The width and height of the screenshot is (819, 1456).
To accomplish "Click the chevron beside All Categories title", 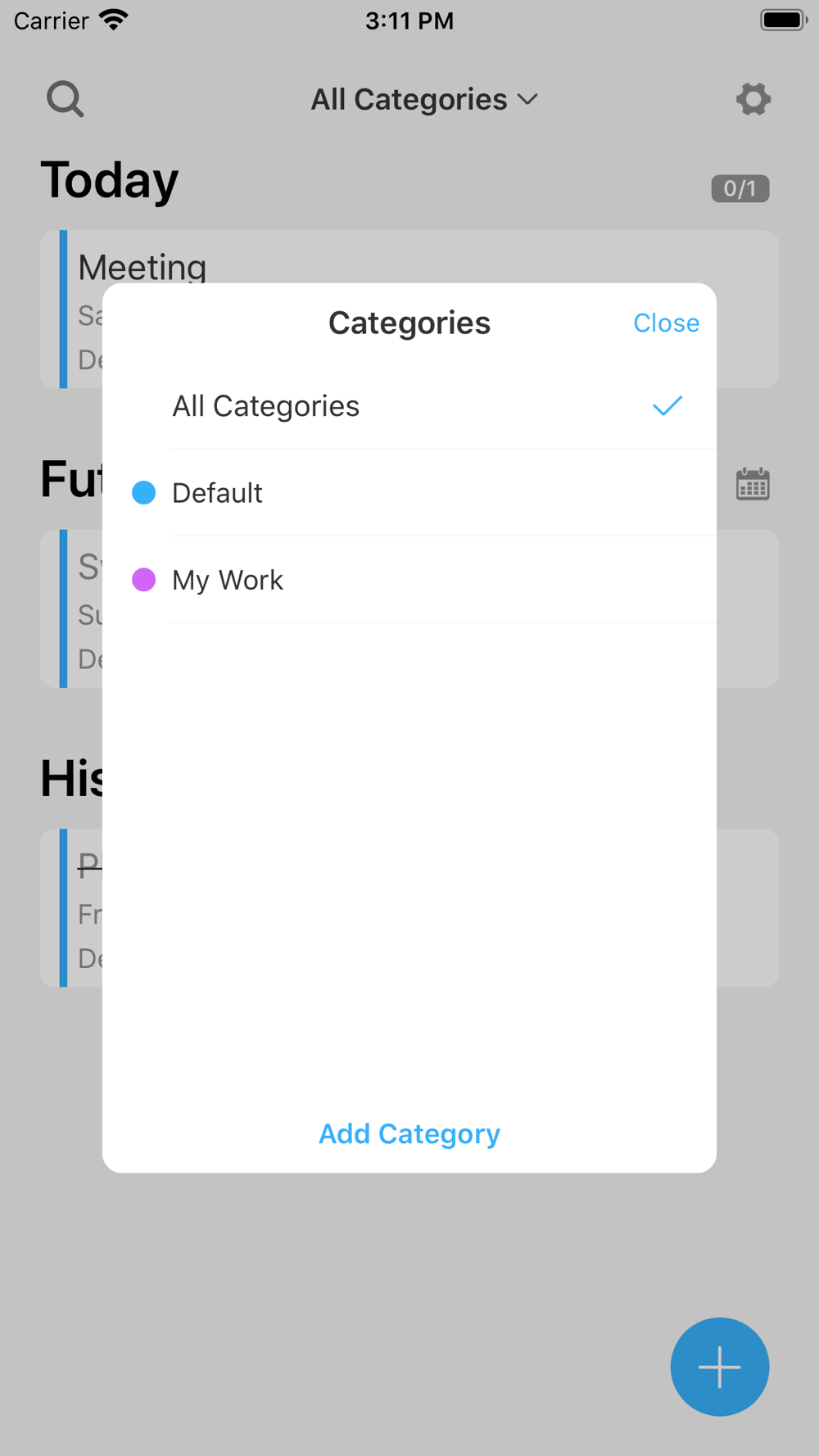I will click(x=528, y=100).
